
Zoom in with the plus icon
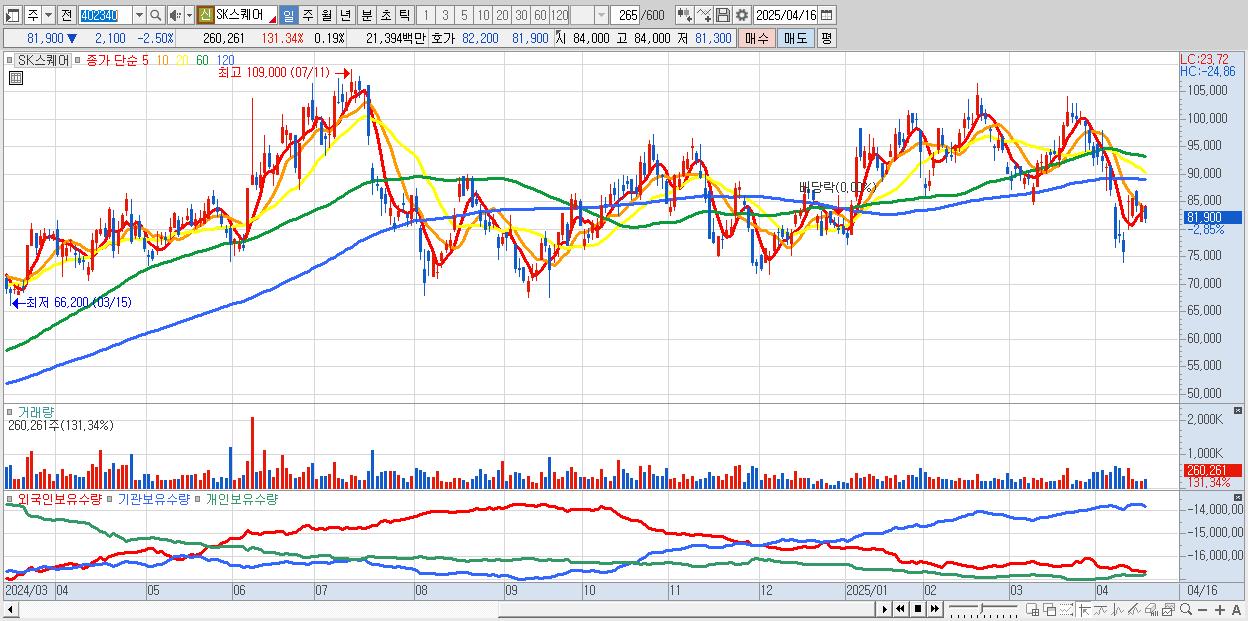(1220, 609)
